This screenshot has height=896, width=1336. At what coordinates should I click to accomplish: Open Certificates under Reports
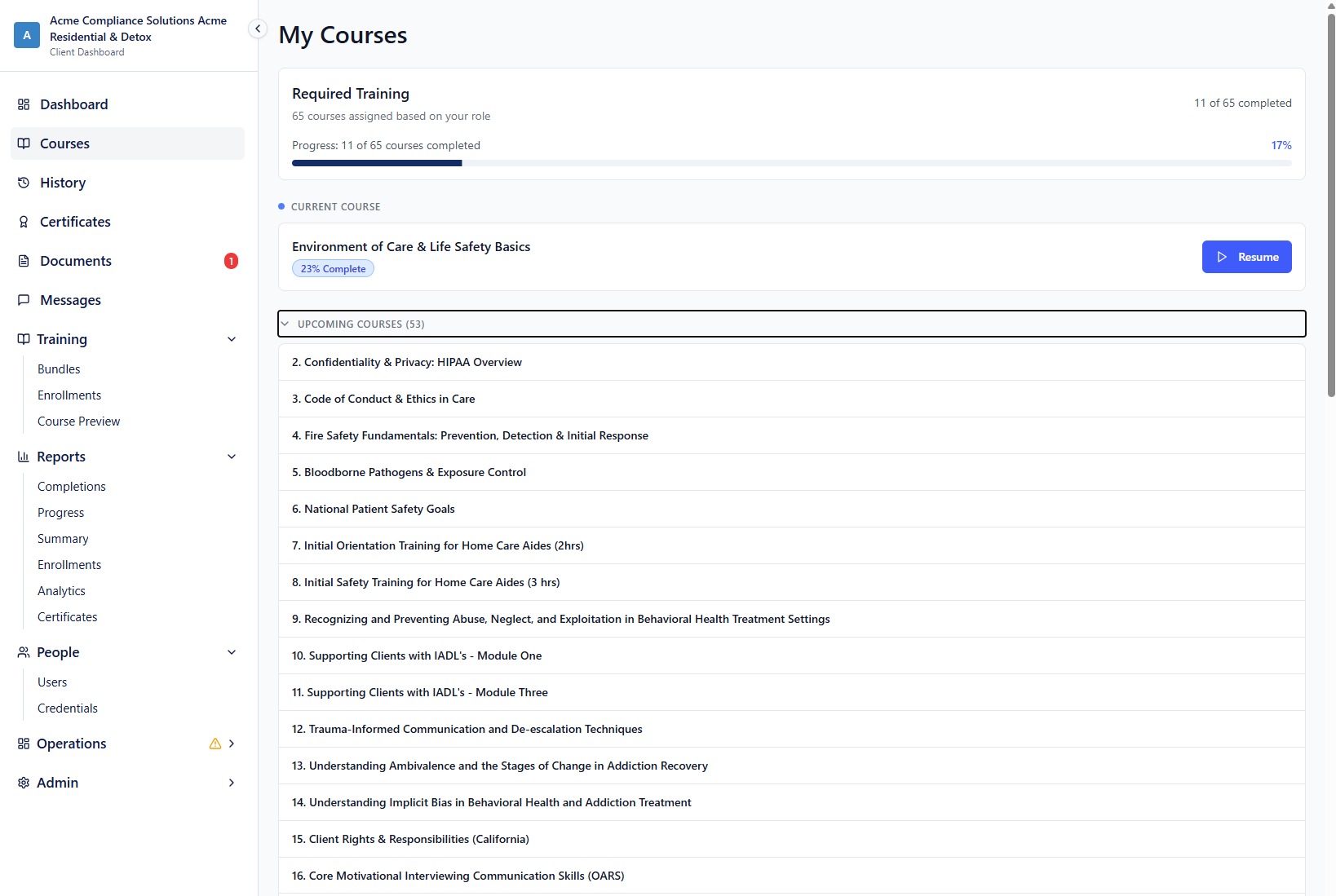[x=67, y=617]
